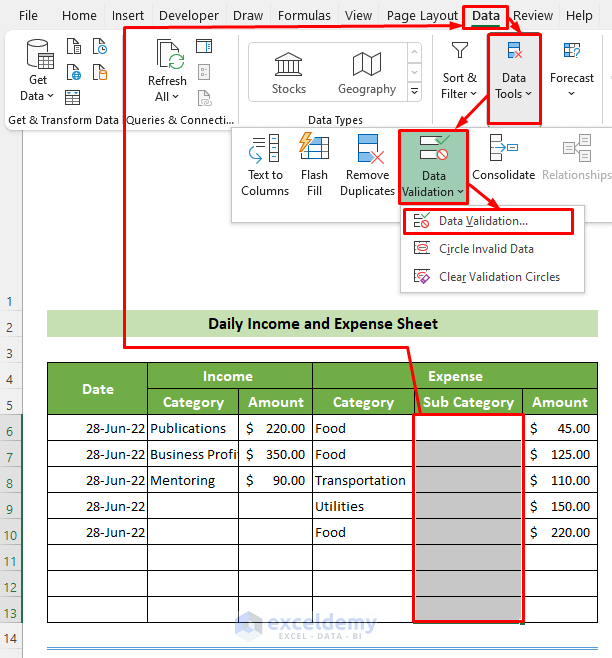The image size is (612, 658).
Task: Select the $ 150.00 expense amount cell
Action: click(560, 506)
